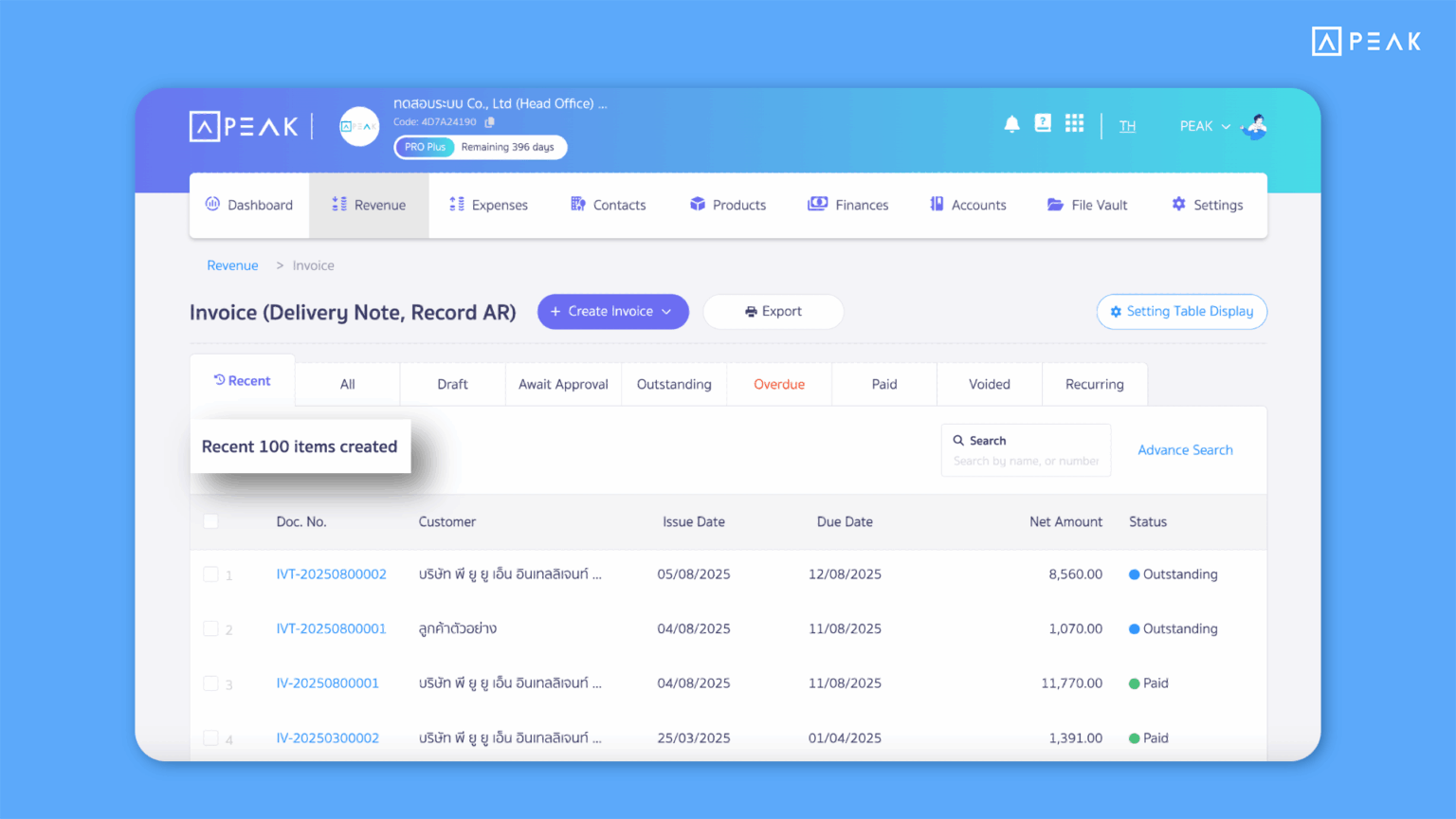Click the PEAK logo in header
The image size is (1456, 819).
[x=244, y=126]
